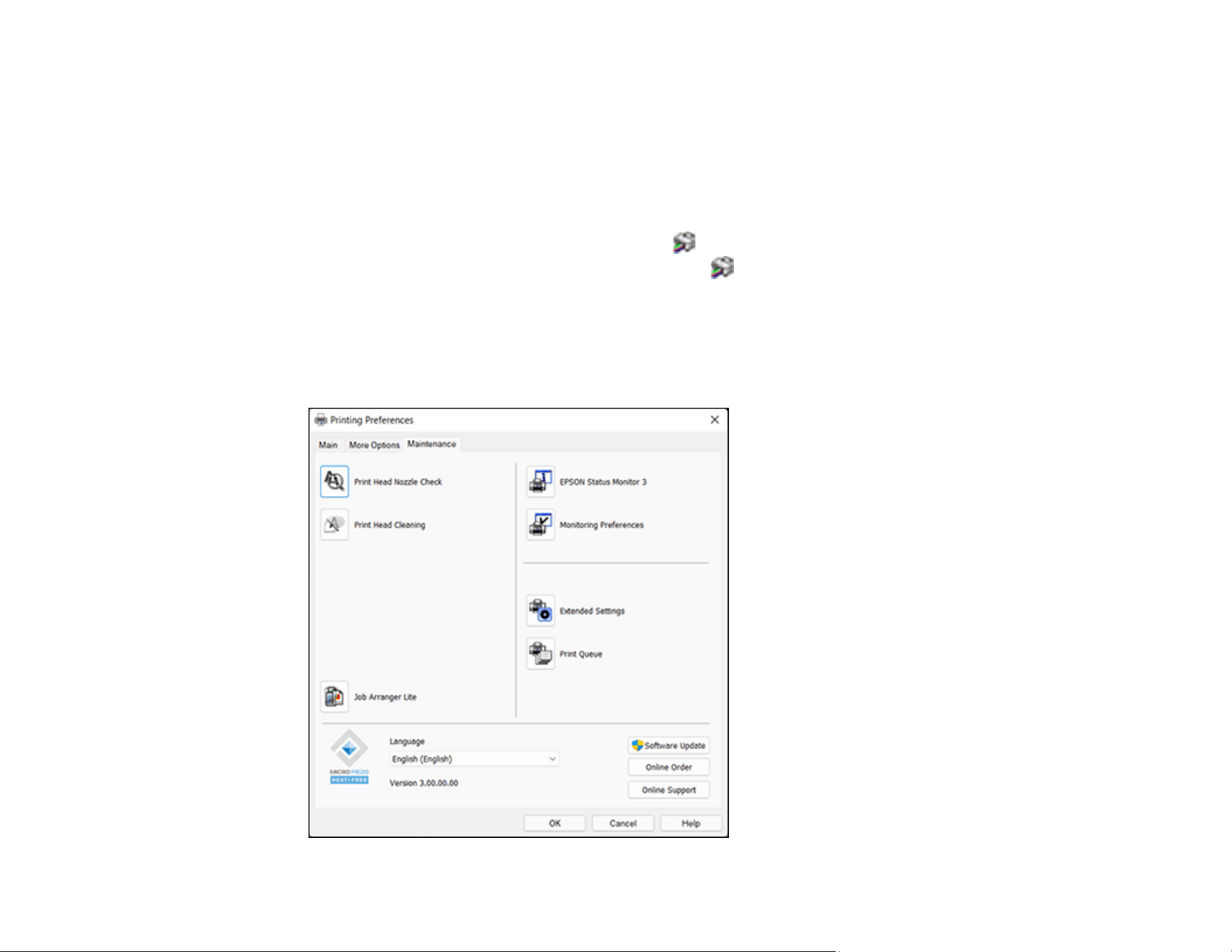Open the Language dropdown
The image size is (1232, 952).
tap(474, 759)
